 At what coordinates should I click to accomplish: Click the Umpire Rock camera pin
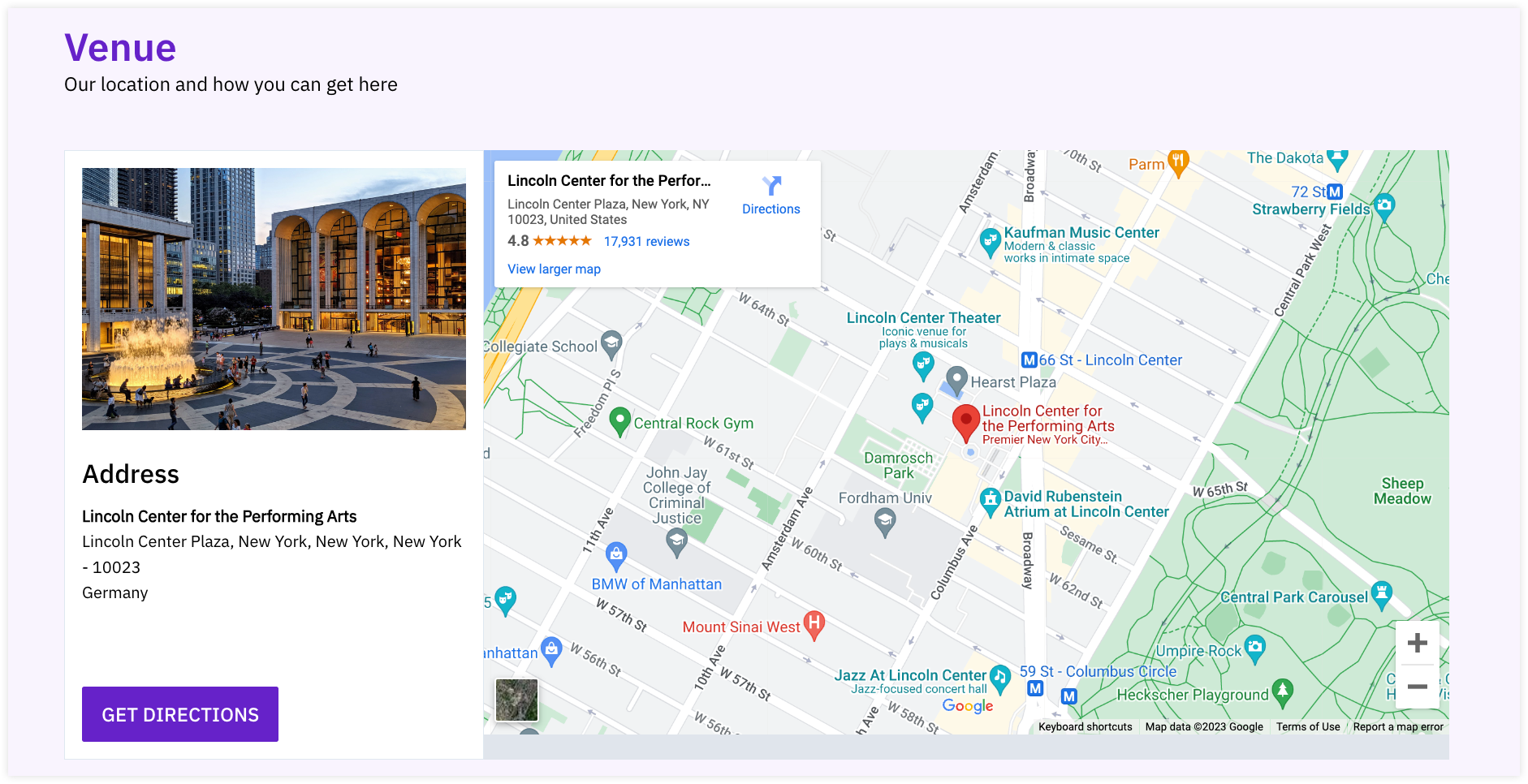point(1255,649)
